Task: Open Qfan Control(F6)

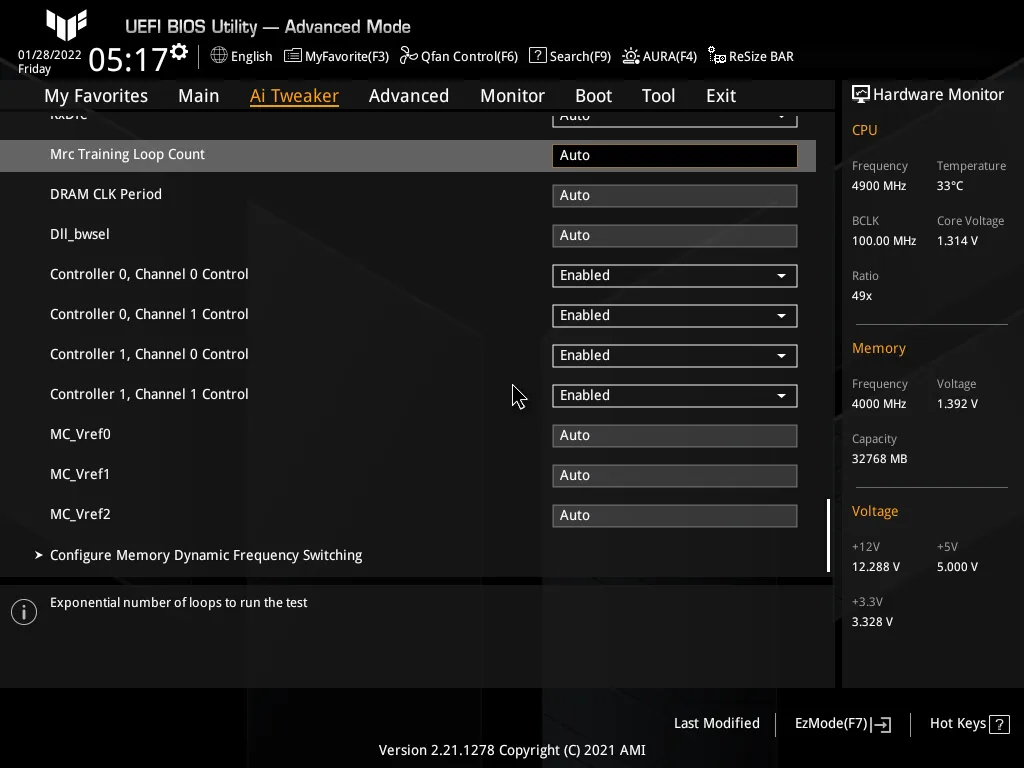Action: click(459, 56)
